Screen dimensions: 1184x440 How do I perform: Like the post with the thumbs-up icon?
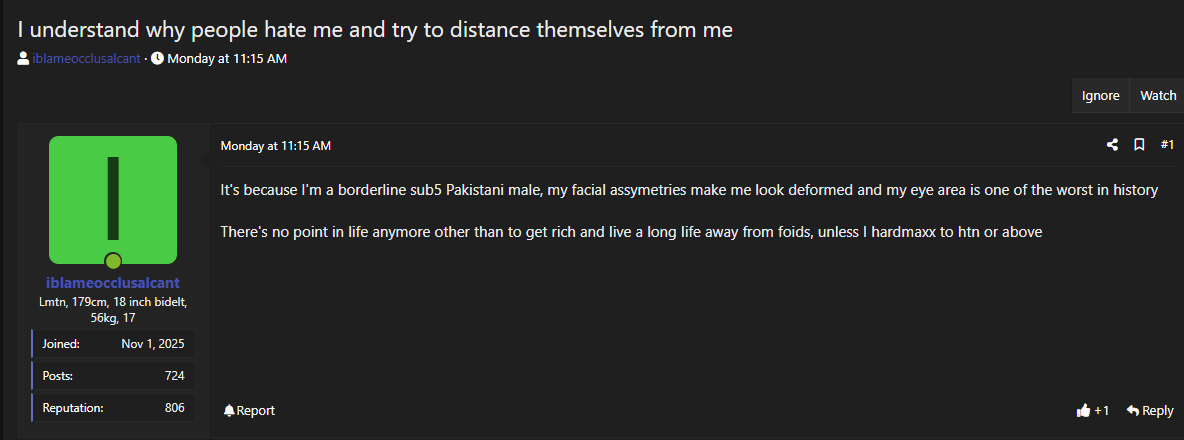1083,410
